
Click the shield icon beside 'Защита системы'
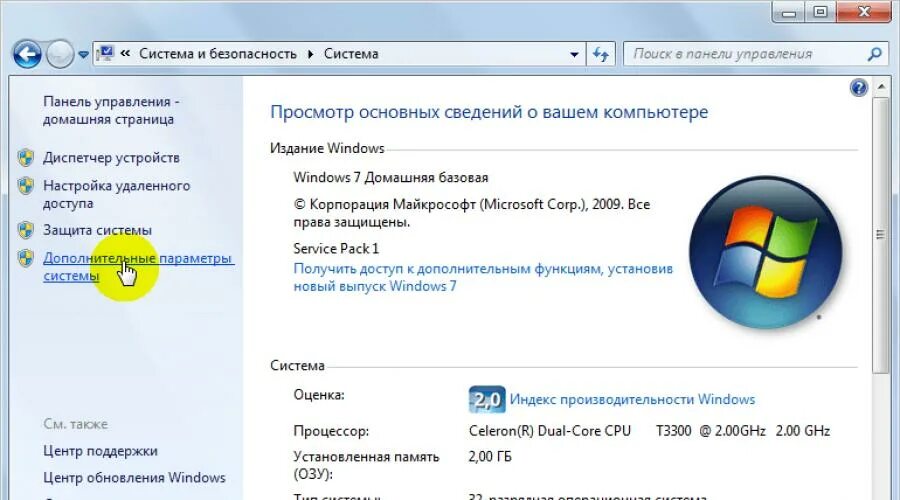pos(25,230)
